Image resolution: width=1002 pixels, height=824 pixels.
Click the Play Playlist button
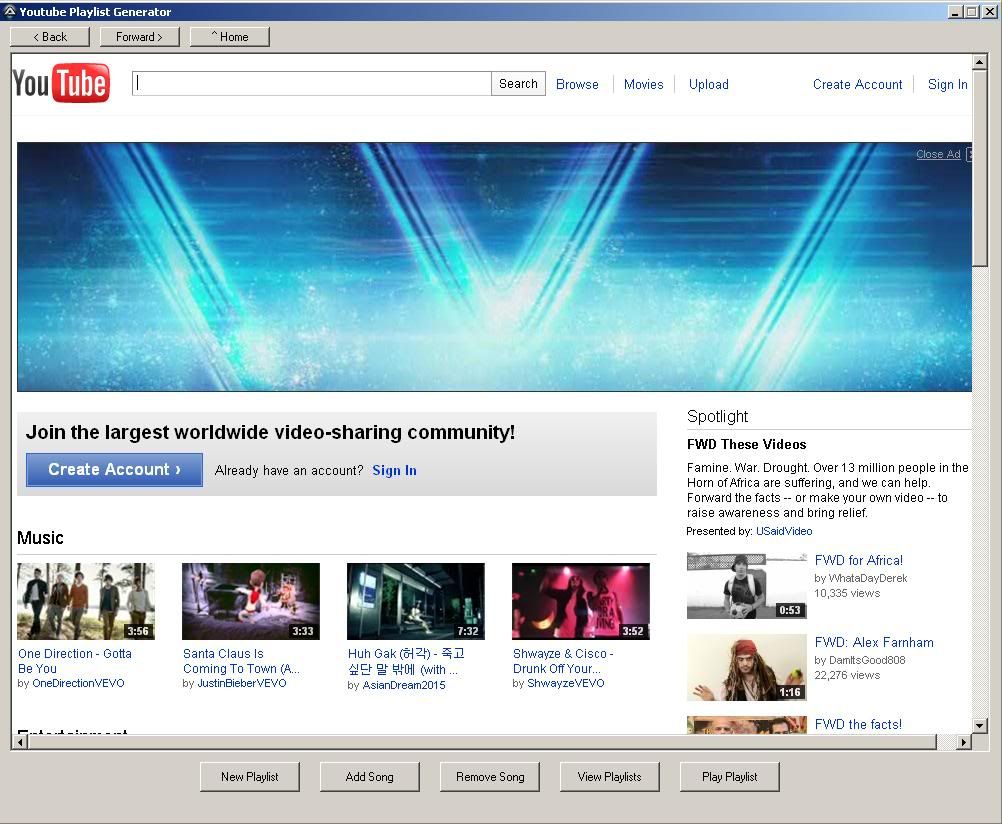tap(730, 777)
